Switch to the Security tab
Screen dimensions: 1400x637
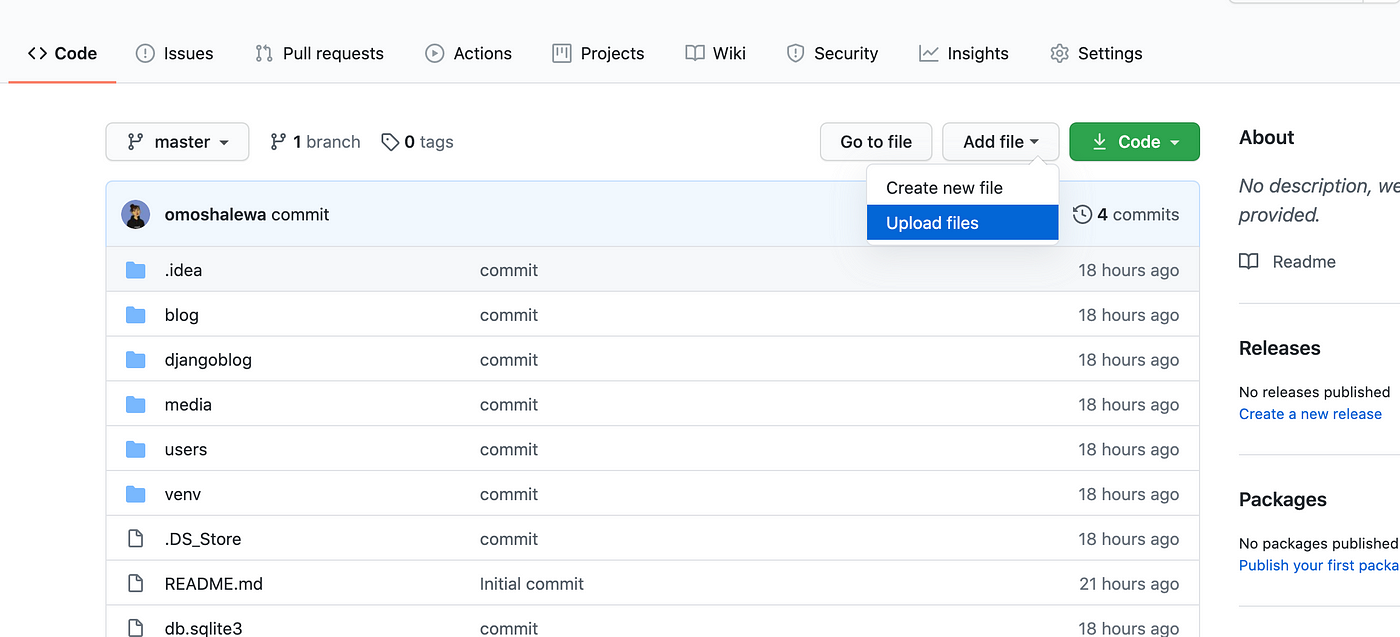point(832,53)
